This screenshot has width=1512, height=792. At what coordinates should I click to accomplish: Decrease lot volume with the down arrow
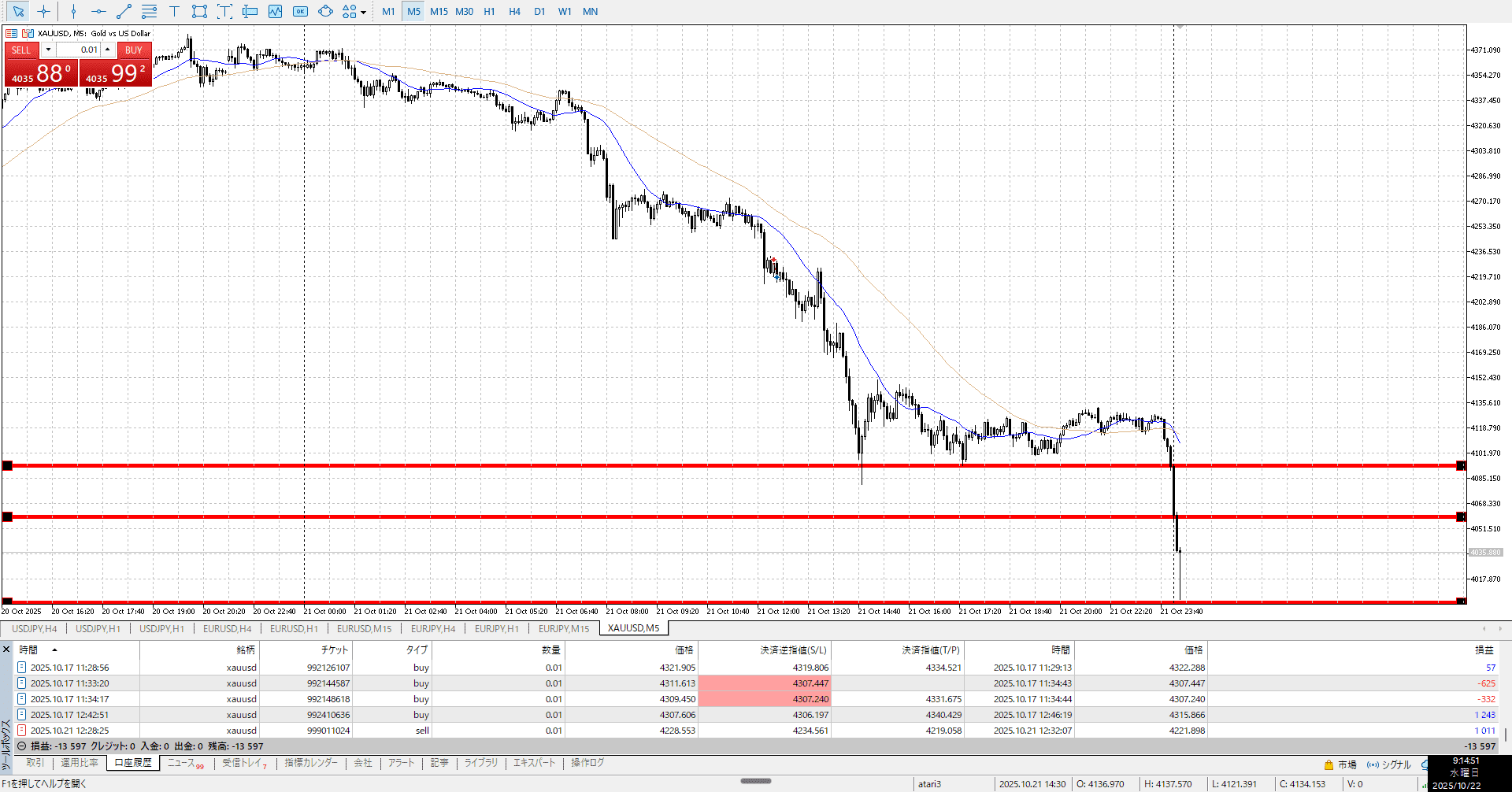[48, 50]
